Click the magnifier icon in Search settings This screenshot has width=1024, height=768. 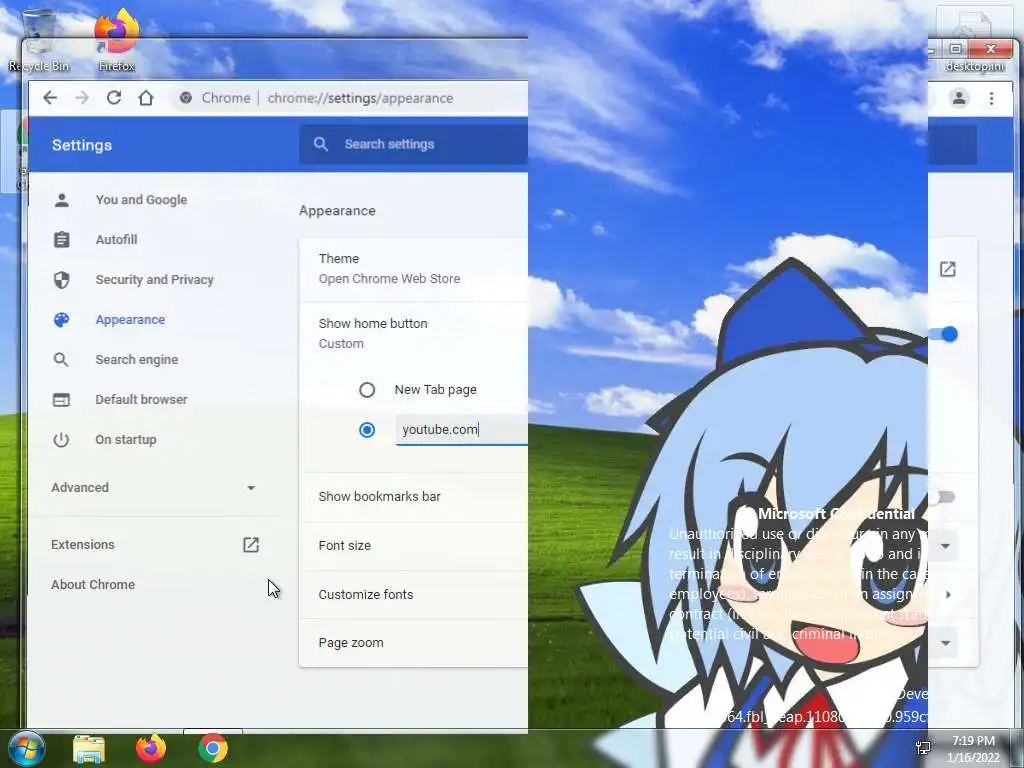[x=321, y=144]
